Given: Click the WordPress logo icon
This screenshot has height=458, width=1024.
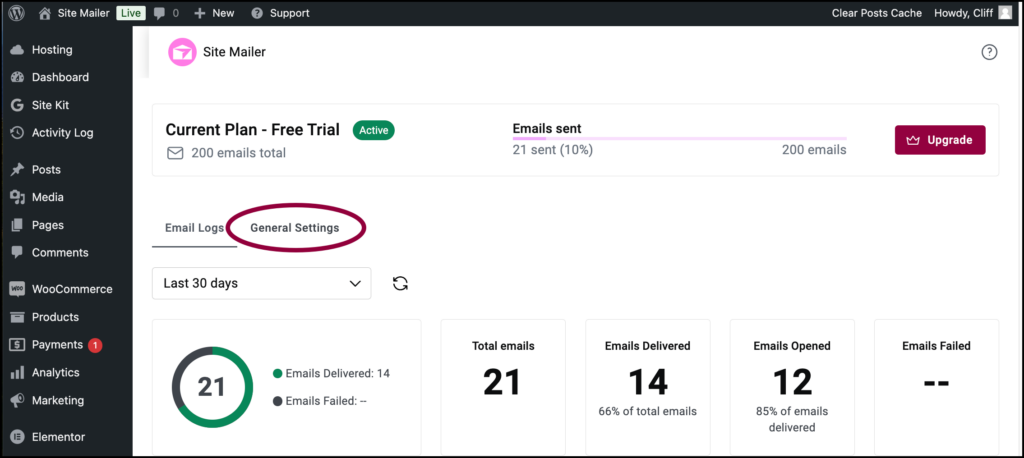Looking at the screenshot, I should pyautogui.click(x=17, y=13).
